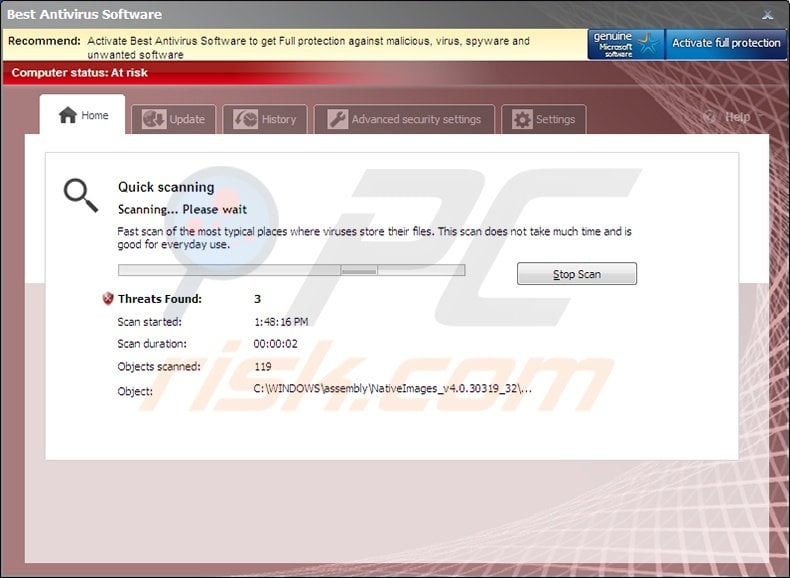Click the Help question mark icon
This screenshot has width=790, height=578.
click(x=709, y=117)
